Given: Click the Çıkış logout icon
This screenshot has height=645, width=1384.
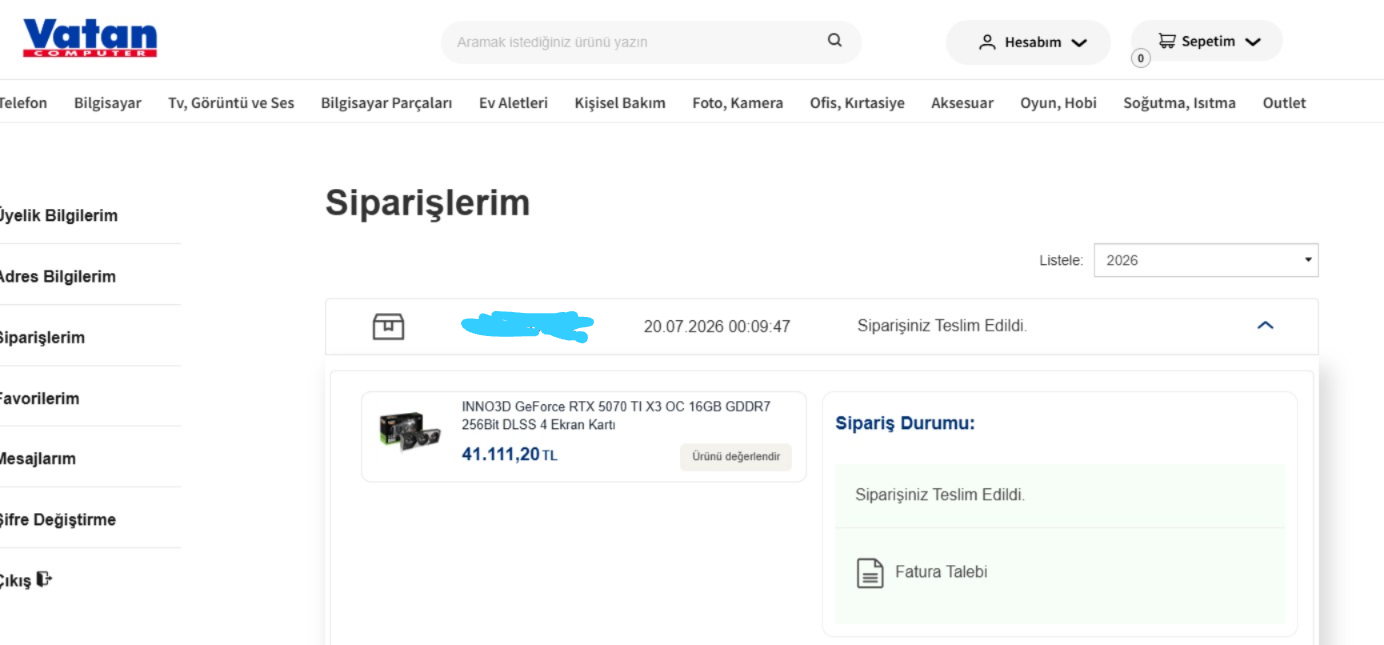Looking at the screenshot, I should click(x=44, y=579).
